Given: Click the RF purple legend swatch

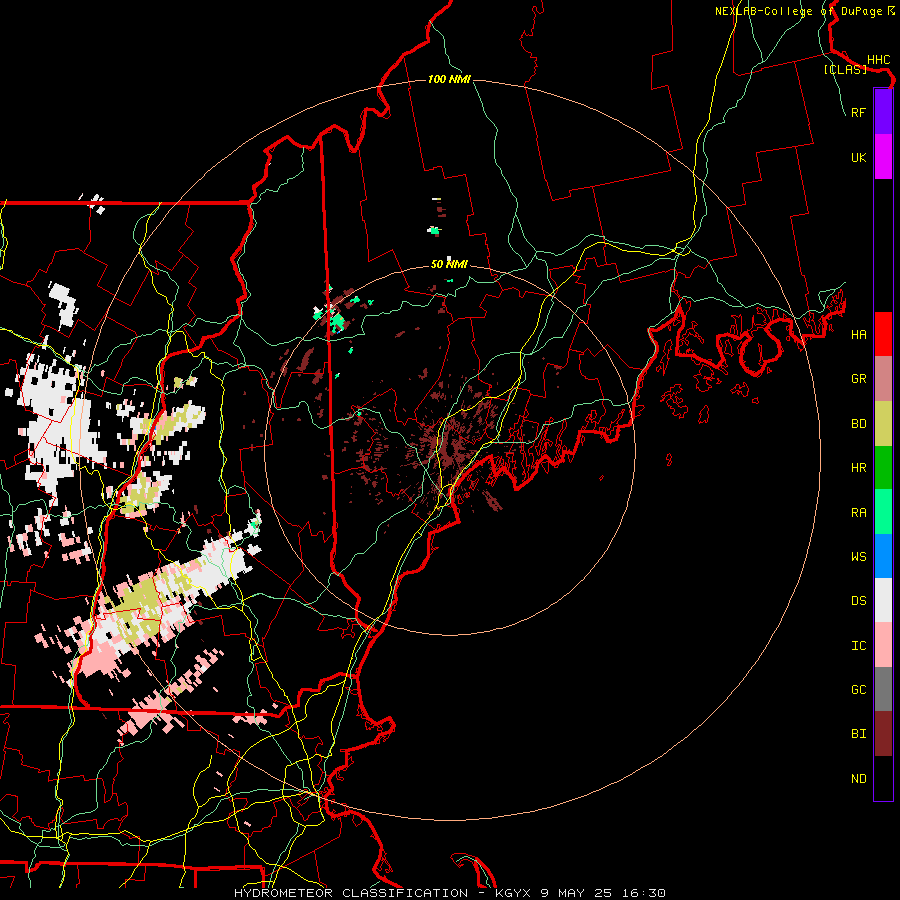Looking at the screenshot, I should 883,112.
